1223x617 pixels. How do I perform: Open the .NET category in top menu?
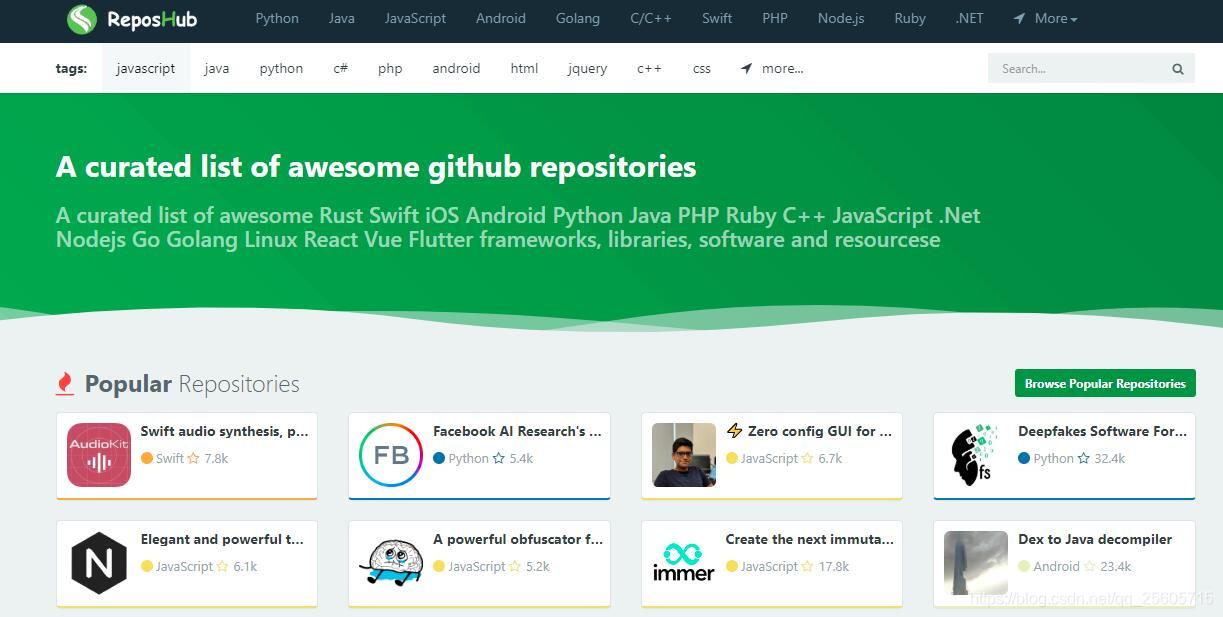(x=969, y=18)
